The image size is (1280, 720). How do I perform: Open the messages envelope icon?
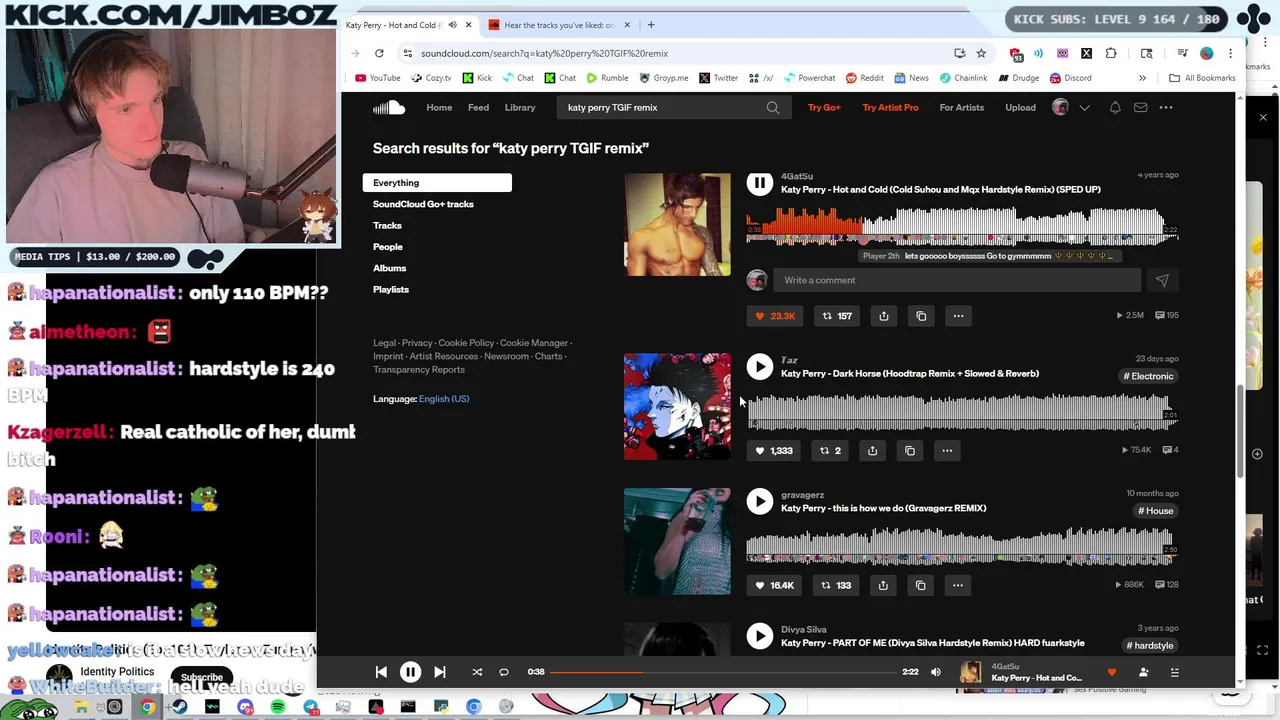click(1140, 107)
